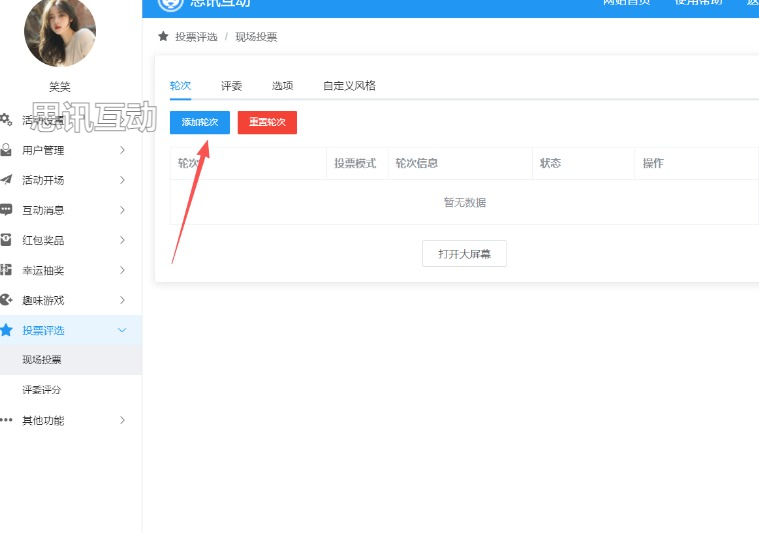Click the 红包奖品 red envelope icon

[6, 240]
